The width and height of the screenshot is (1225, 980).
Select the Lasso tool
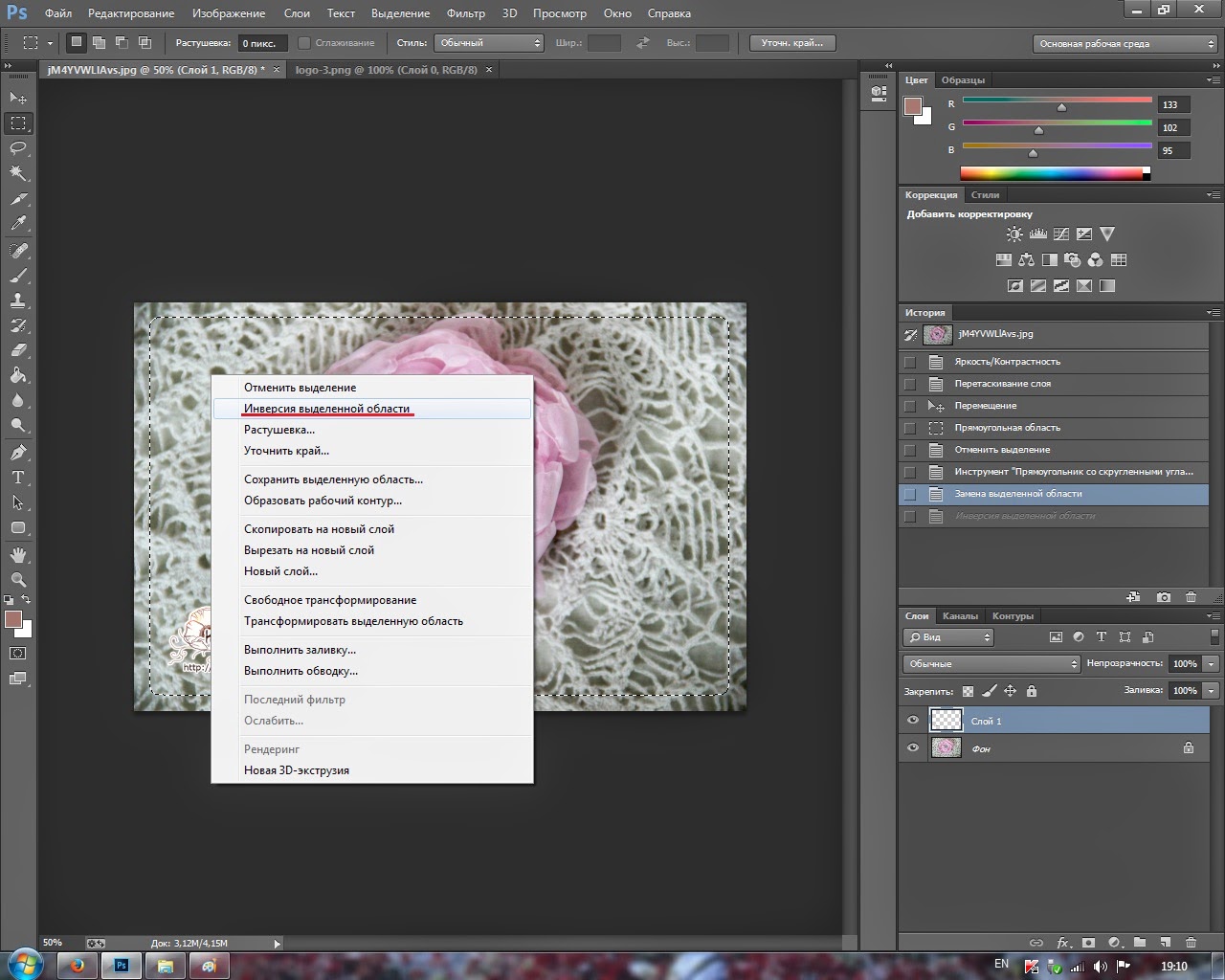18,148
